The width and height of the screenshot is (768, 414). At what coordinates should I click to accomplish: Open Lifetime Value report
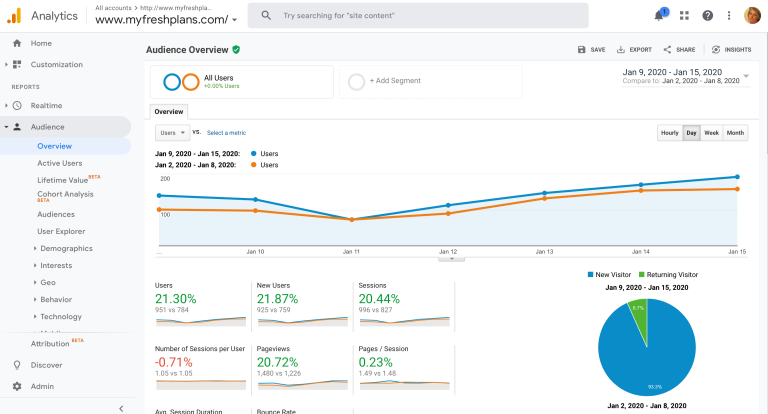click(x=63, y=180)
